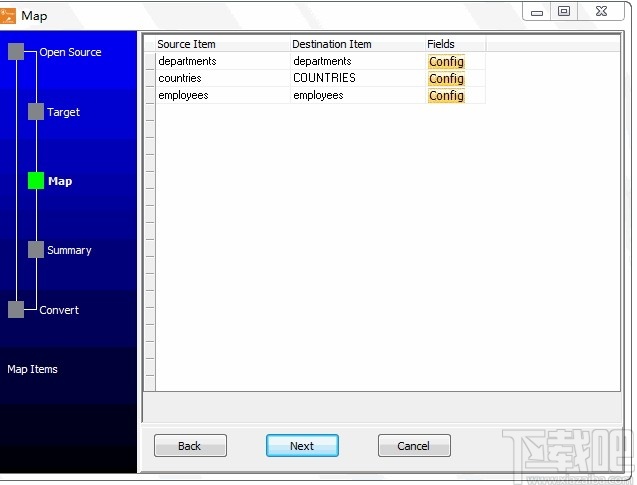
Task: Click the Summary step square icon
Action: pos(36,250)
